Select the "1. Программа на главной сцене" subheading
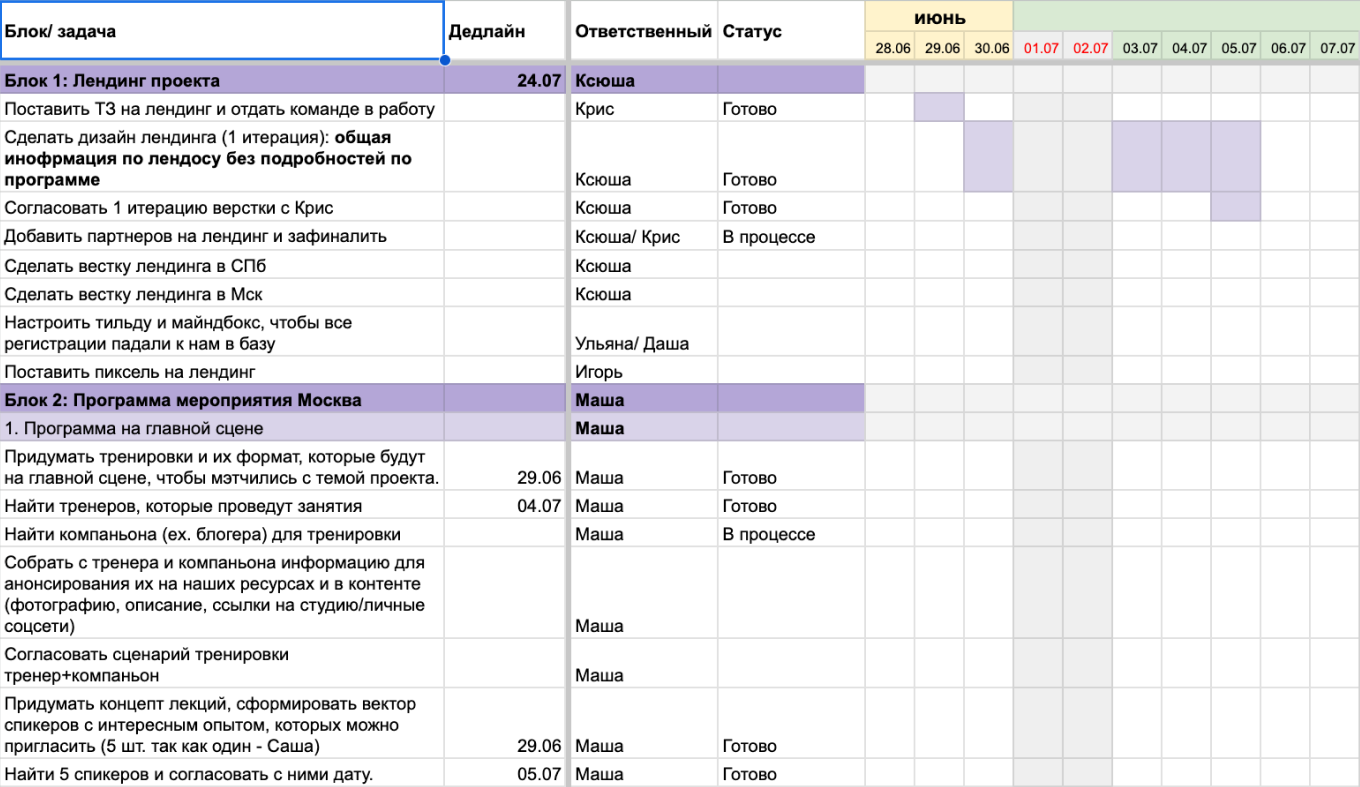This screenshot has height=787, width=1360. tap(222, 428)
